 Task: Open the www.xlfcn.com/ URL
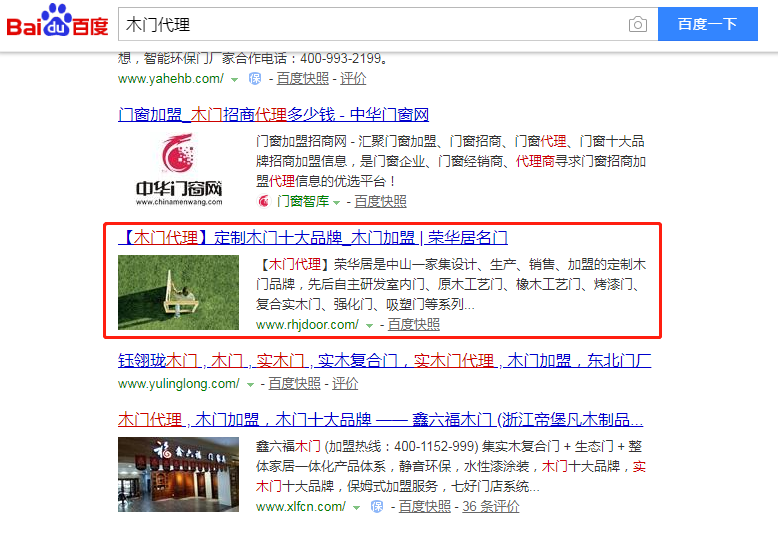(x=301, y=507)
